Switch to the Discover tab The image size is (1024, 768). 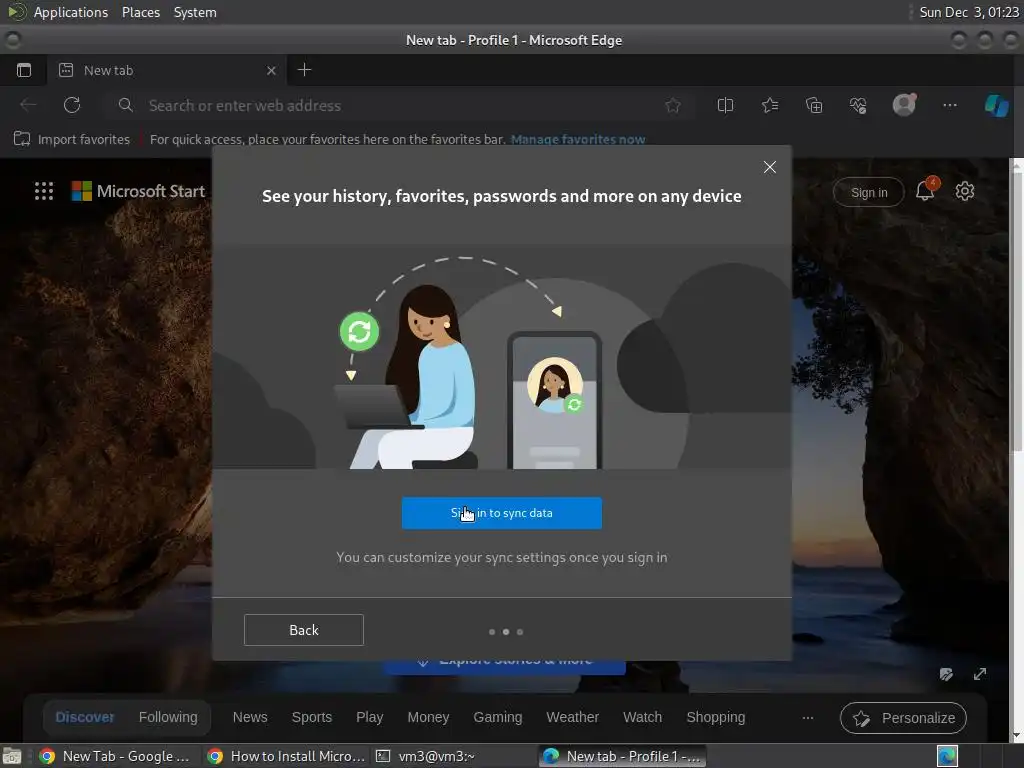tap(85, 717)
